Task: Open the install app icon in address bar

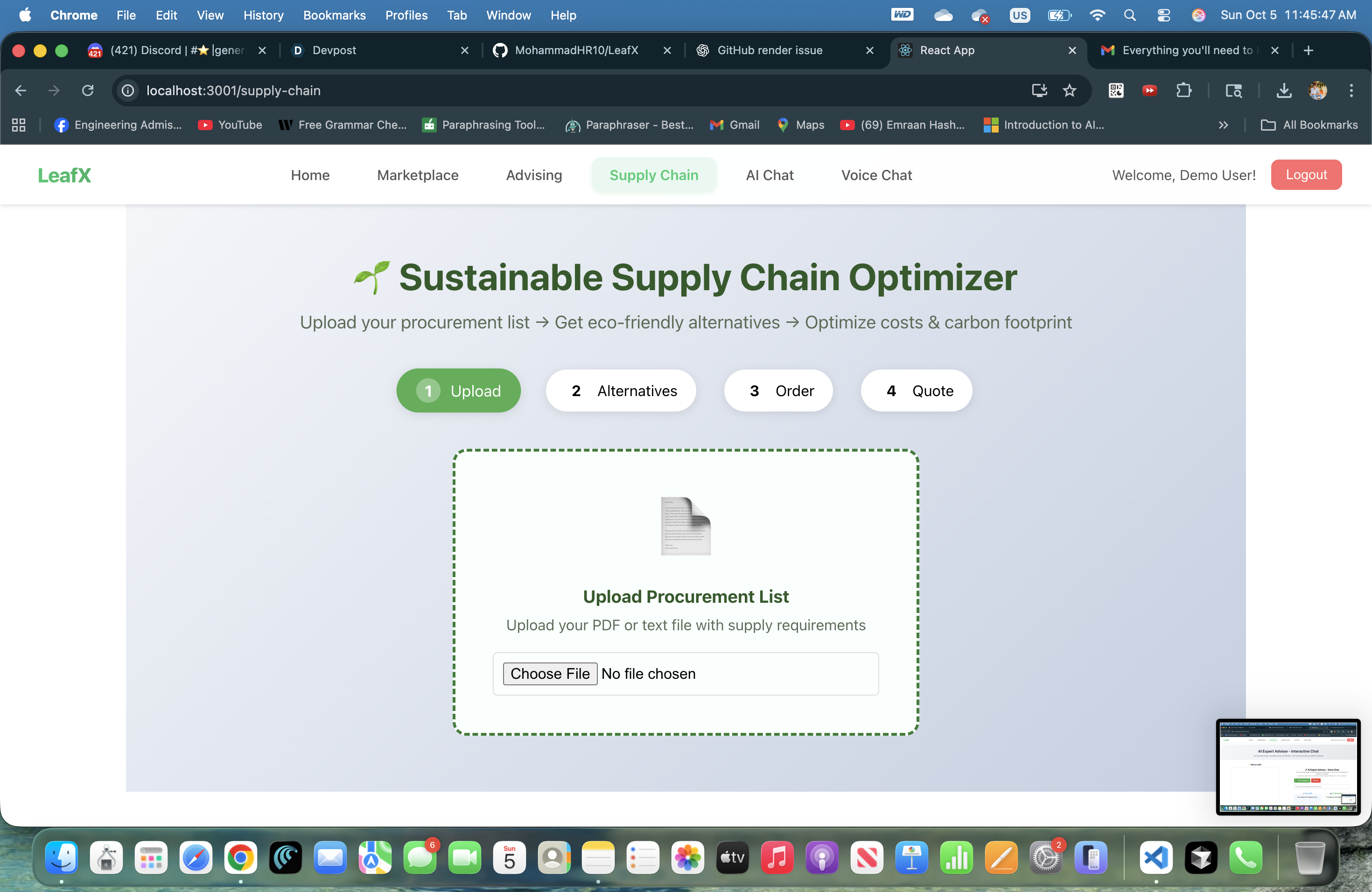Action: (x=1039, y=91)
